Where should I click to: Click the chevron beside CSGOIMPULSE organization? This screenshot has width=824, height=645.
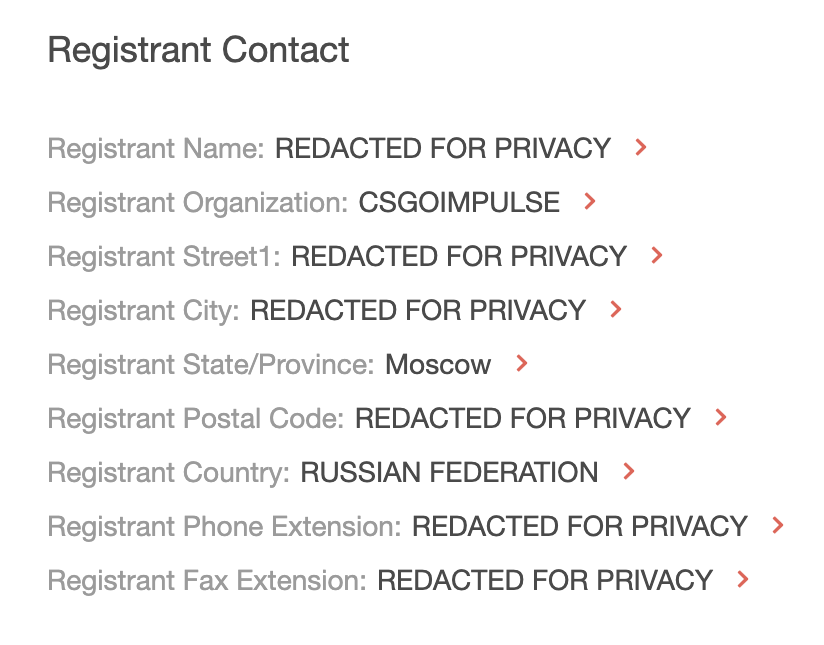pos(590,202)
